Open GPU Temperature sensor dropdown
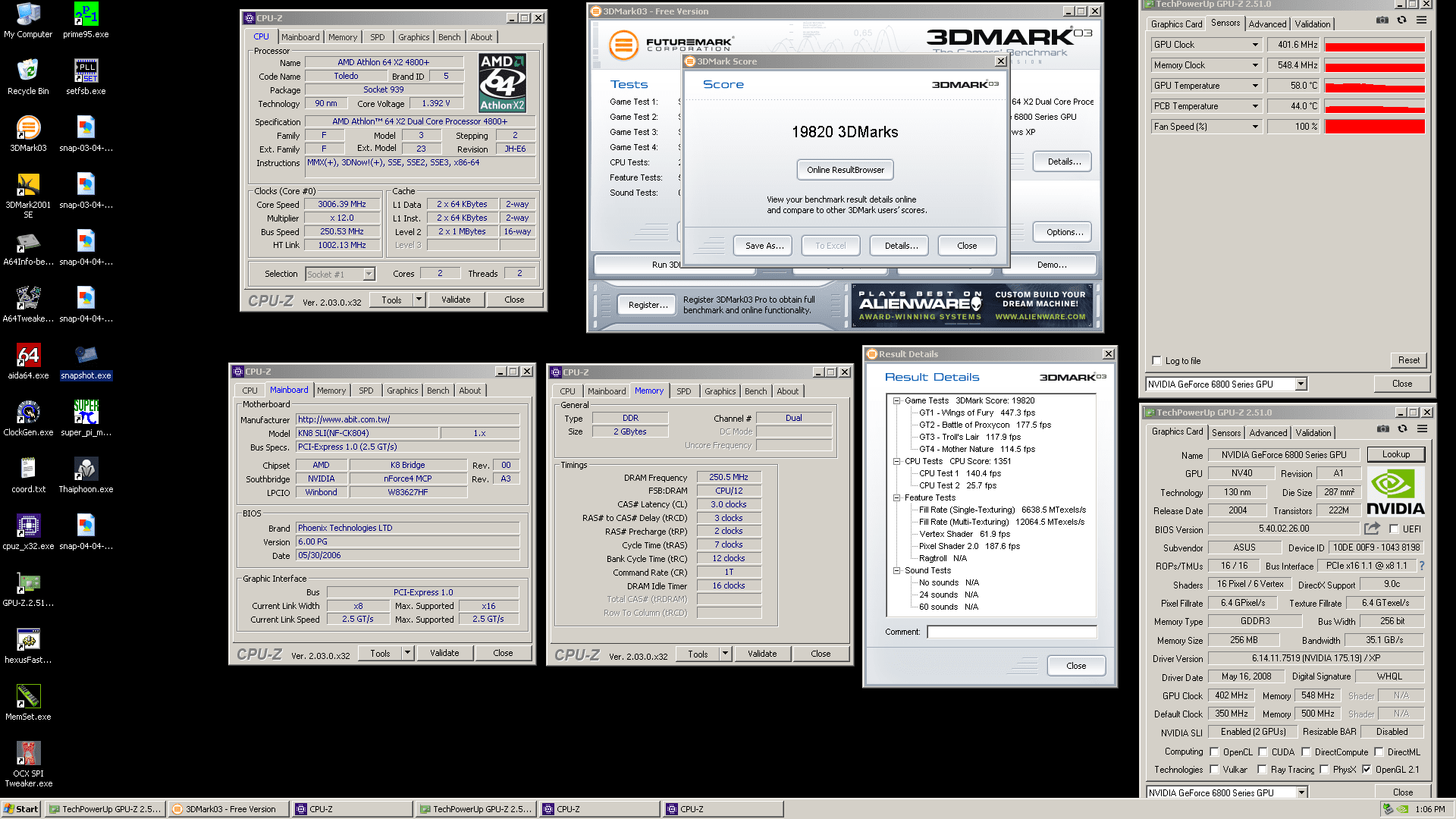 click(1255, 86)
